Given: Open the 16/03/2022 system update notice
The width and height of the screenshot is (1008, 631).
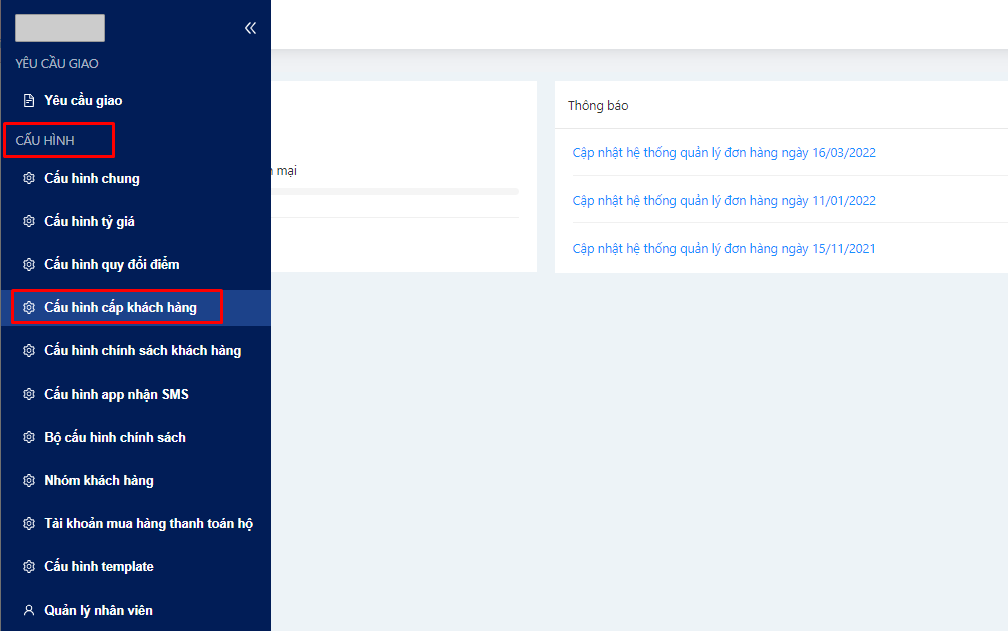Looking at the screenshot, I should pyautogui.click(x=724, y=153).
